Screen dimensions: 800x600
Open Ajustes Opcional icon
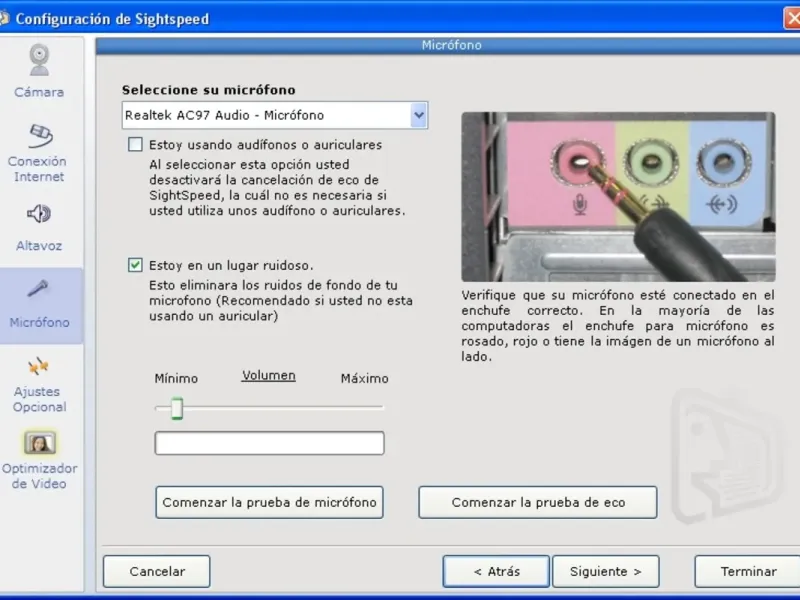coord(38,366)
